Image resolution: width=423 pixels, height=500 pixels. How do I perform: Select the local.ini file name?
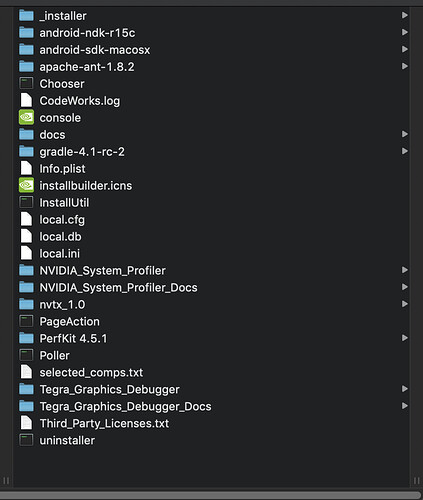pyautogui.click(x=60, y=254)
